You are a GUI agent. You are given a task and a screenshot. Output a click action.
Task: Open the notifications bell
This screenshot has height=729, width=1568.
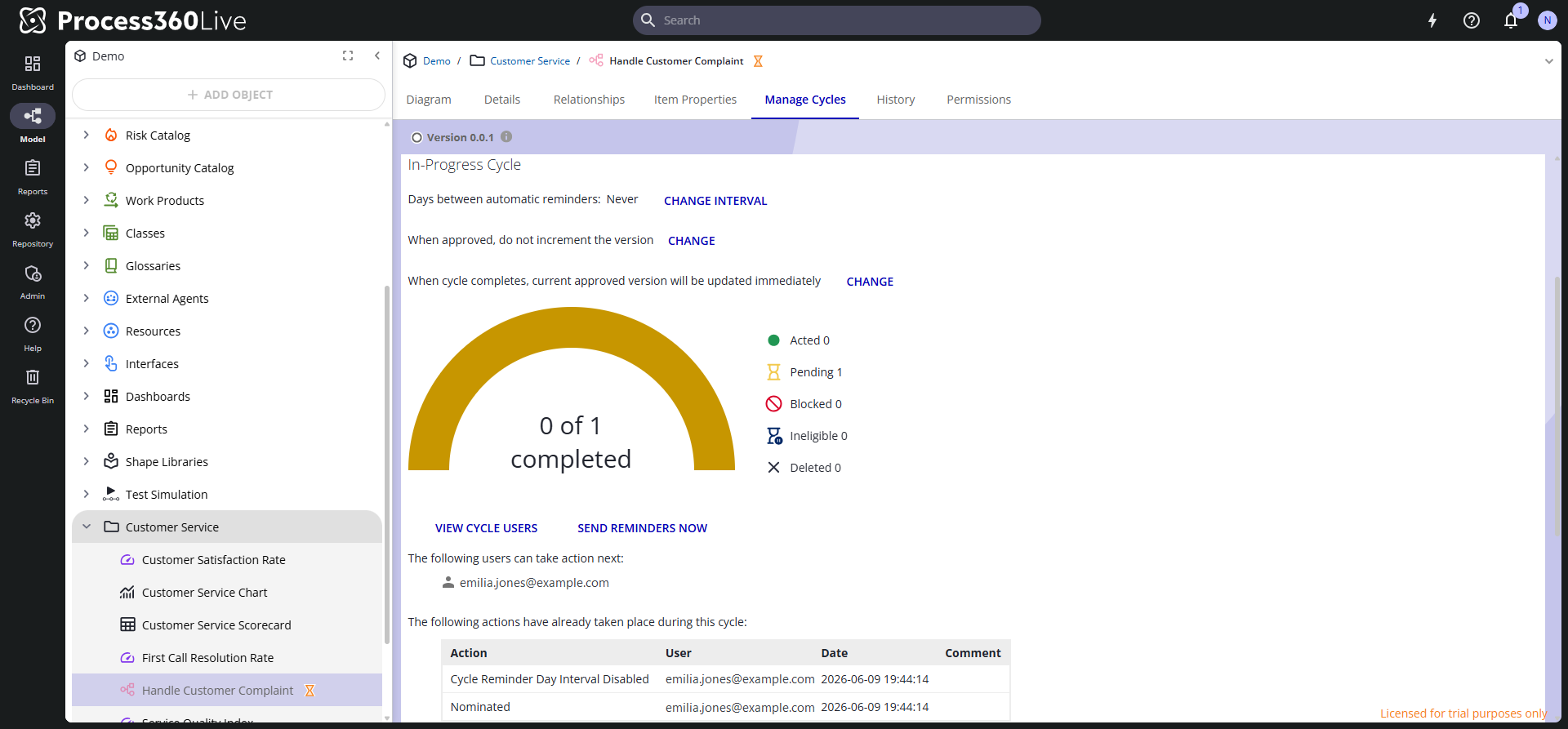(1511, 20)
